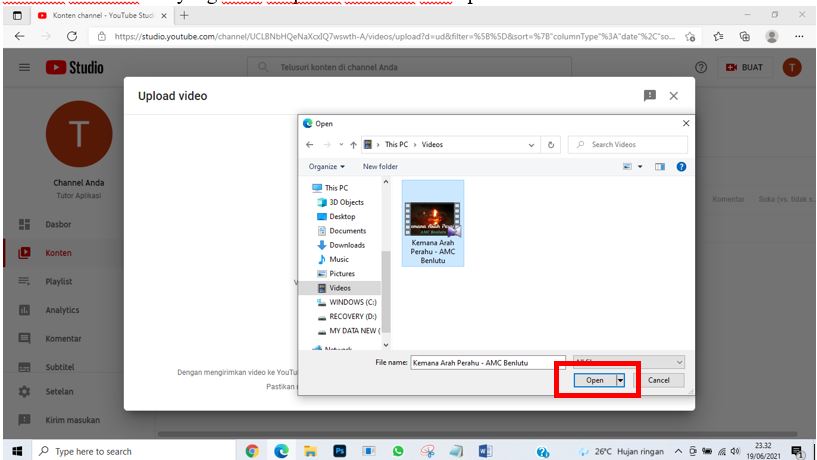Click the File name input field
The image size is (817, 460).
[485, 362]
